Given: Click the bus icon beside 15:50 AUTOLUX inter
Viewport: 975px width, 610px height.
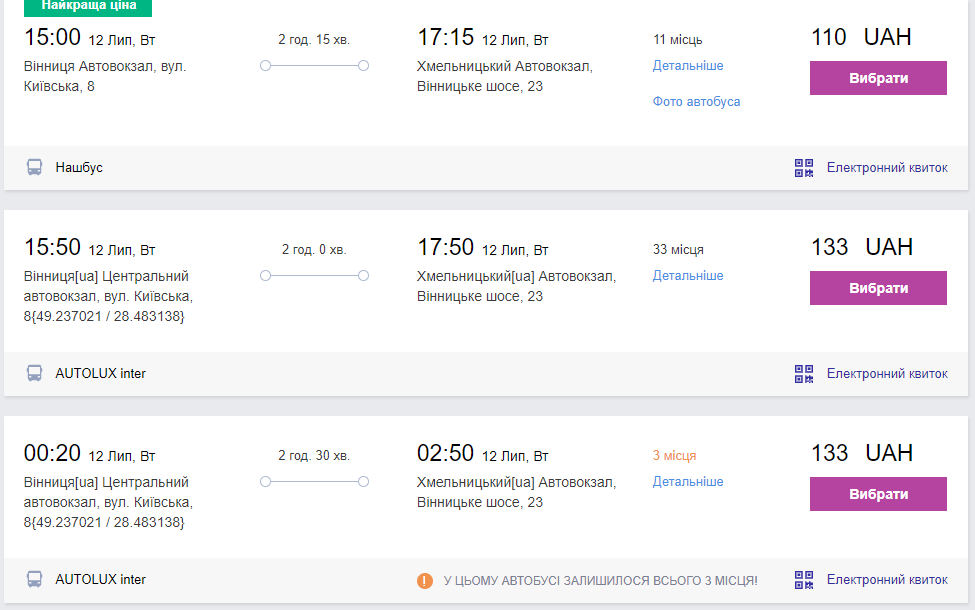Looking at the screenshot, I should [35, 374].
